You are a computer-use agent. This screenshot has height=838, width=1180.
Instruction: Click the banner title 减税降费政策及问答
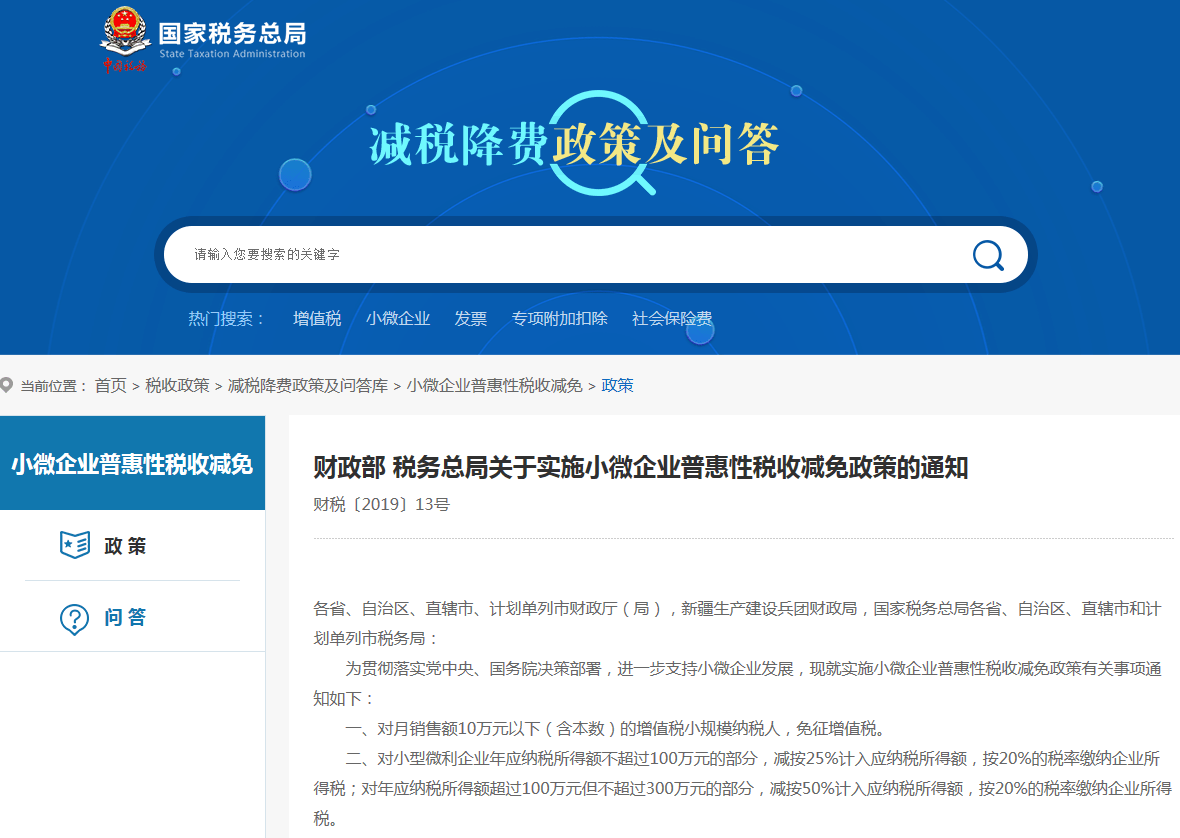click(x=573, y=144)
